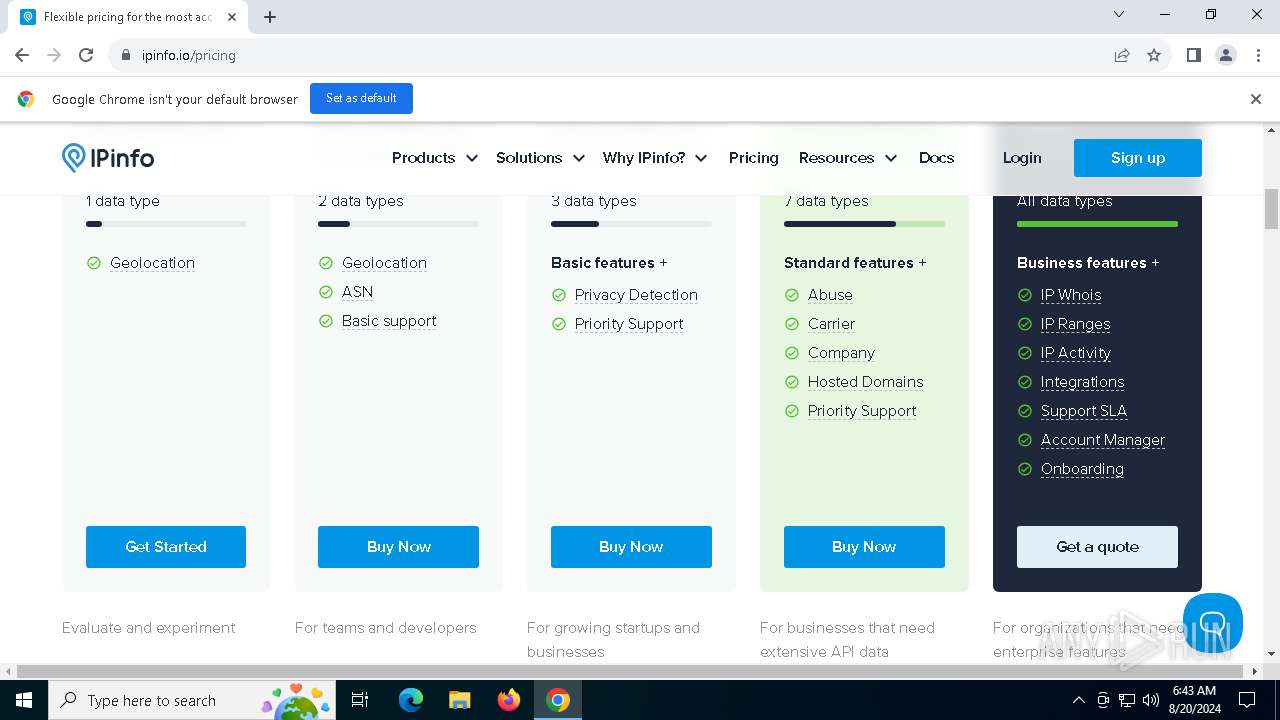The image size is (1280, 720).
Task: Set Chrome as default browser
Action: (x=361, y=98)
